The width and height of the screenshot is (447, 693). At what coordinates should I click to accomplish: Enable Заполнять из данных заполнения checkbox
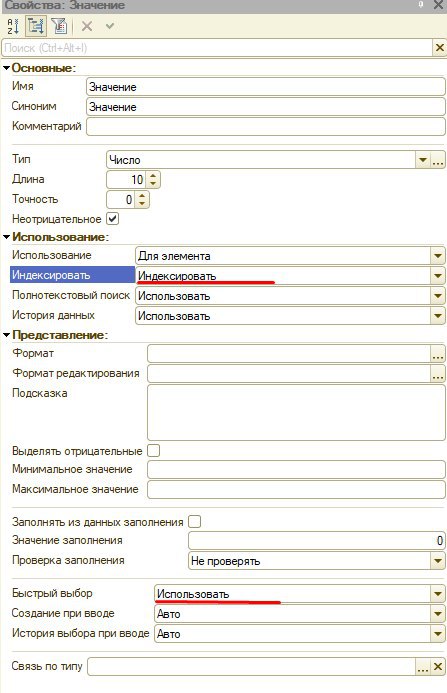click(x=195, y=522)
